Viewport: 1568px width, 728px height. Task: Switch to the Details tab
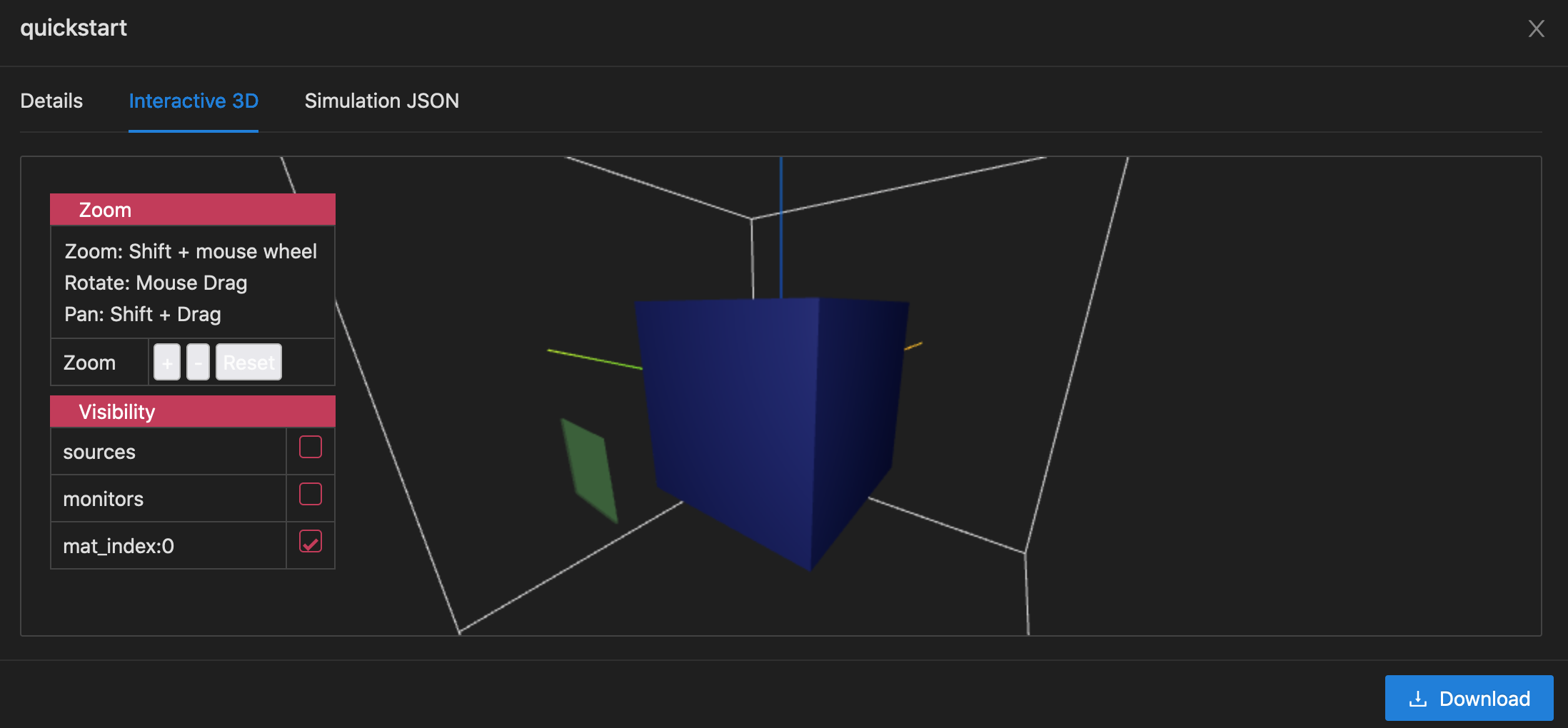(51, 101)
